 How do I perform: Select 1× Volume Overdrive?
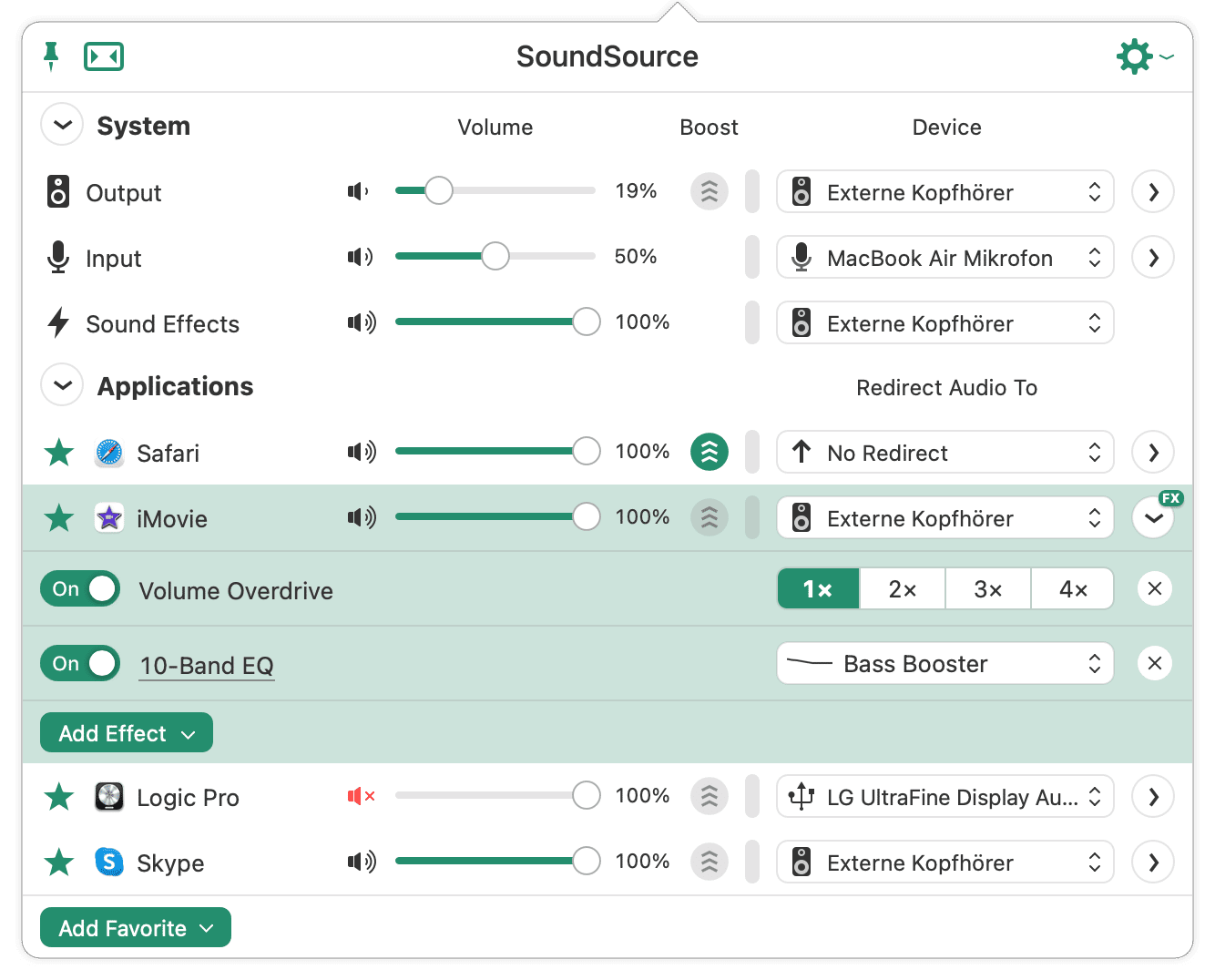(818, 588)
